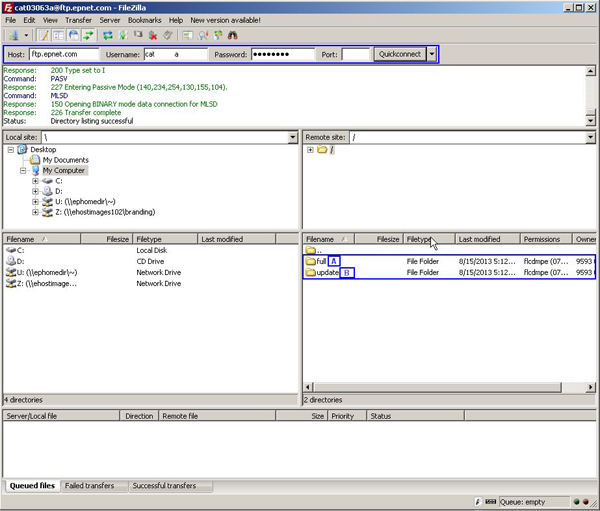The width and height of the screenshot is (600, 511).
Task: Sort remote list by Last modified column
Action: [488, 239]
